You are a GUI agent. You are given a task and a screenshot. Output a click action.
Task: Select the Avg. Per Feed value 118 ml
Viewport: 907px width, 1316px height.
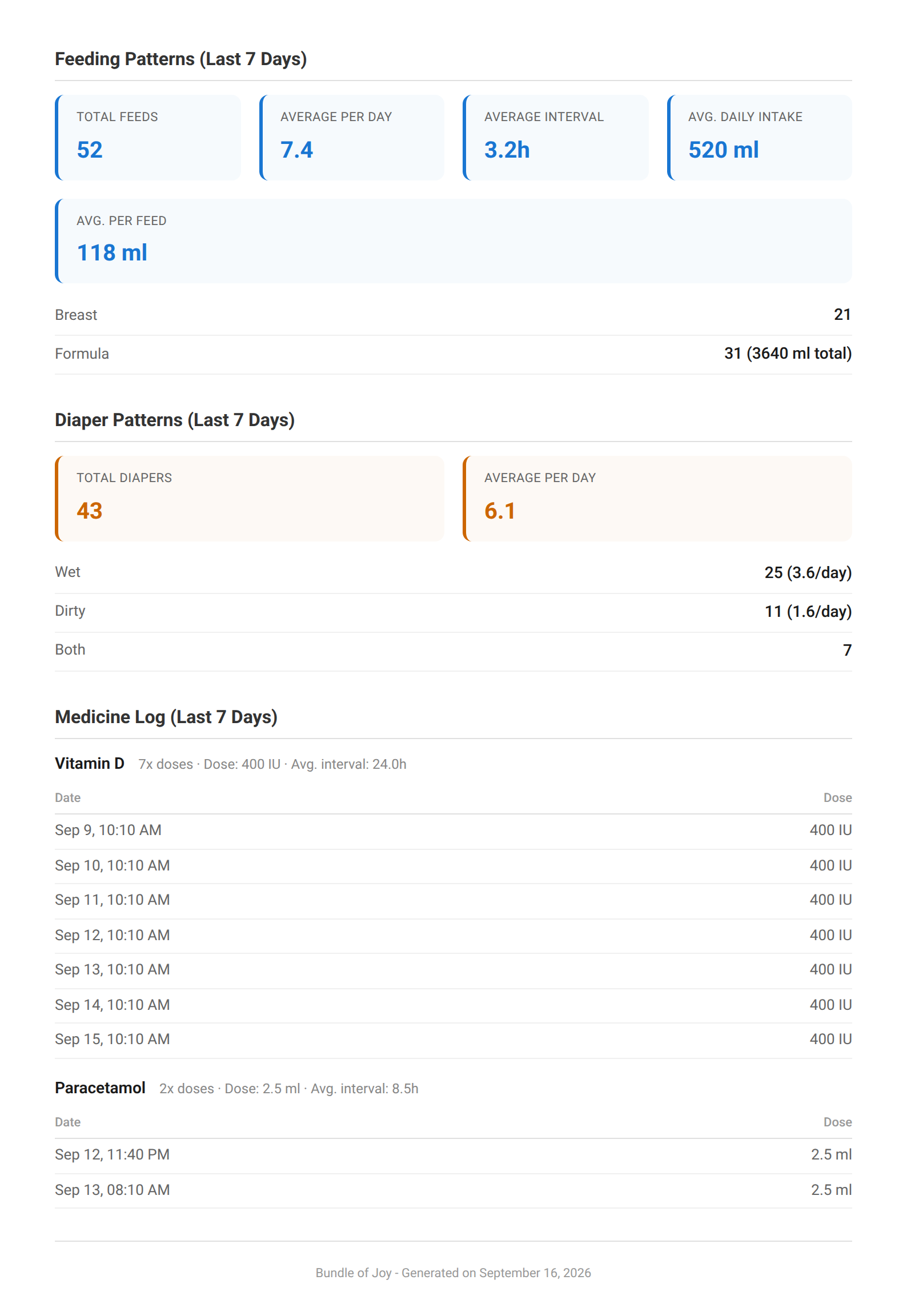point(112,253)
